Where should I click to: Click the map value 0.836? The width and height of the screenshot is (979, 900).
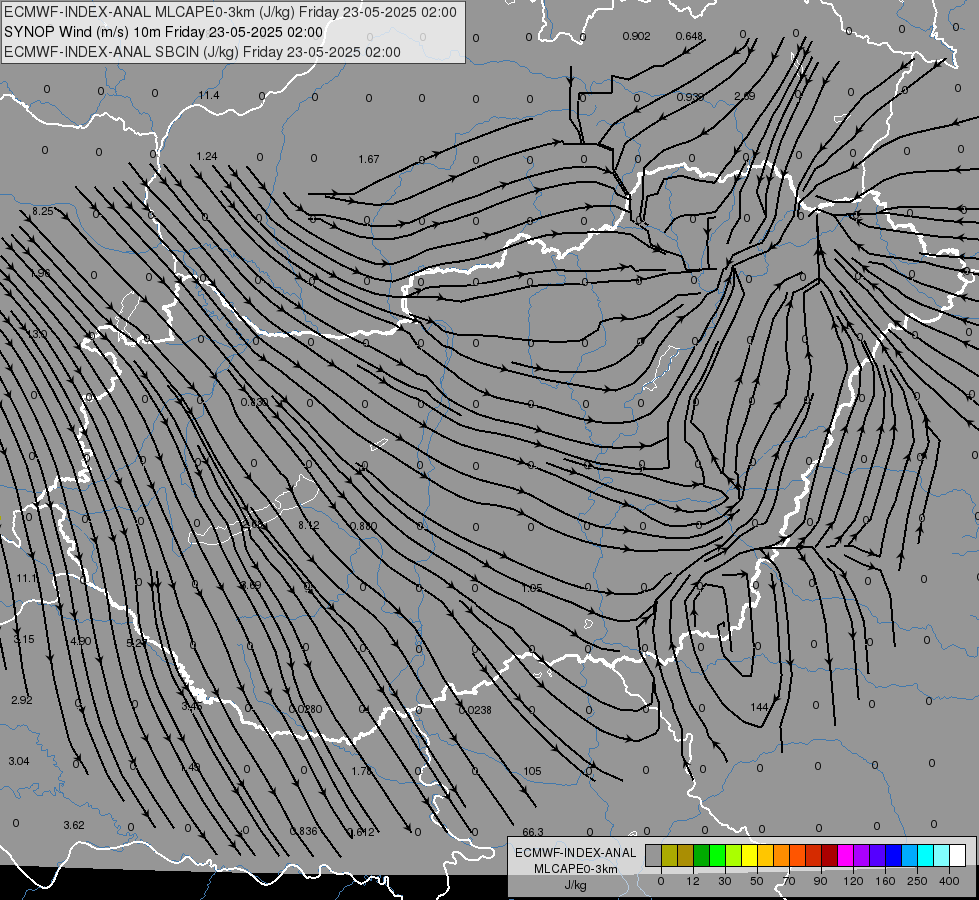coord(303,831)
